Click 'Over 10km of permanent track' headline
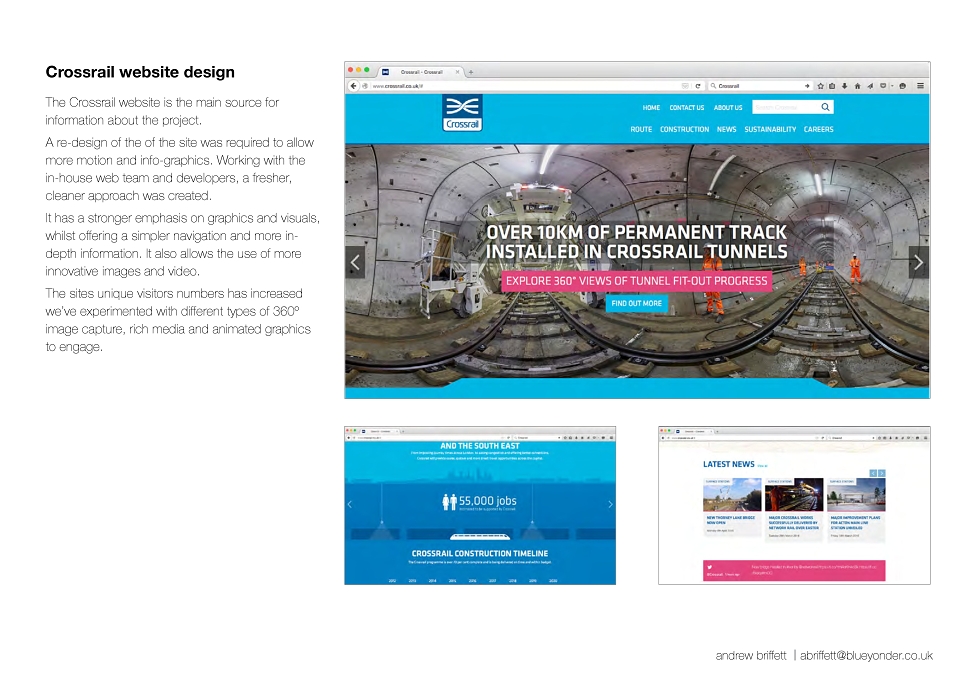 point(637,242)
